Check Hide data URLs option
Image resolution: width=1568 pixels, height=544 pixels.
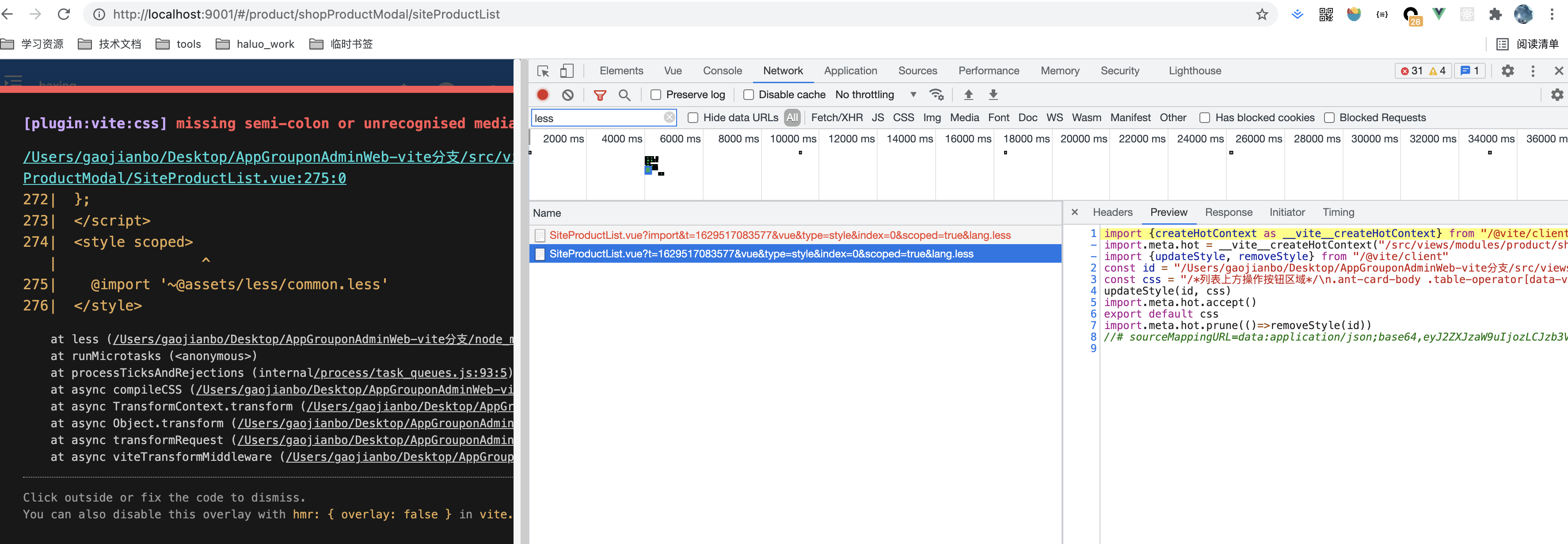click(693, 118)
